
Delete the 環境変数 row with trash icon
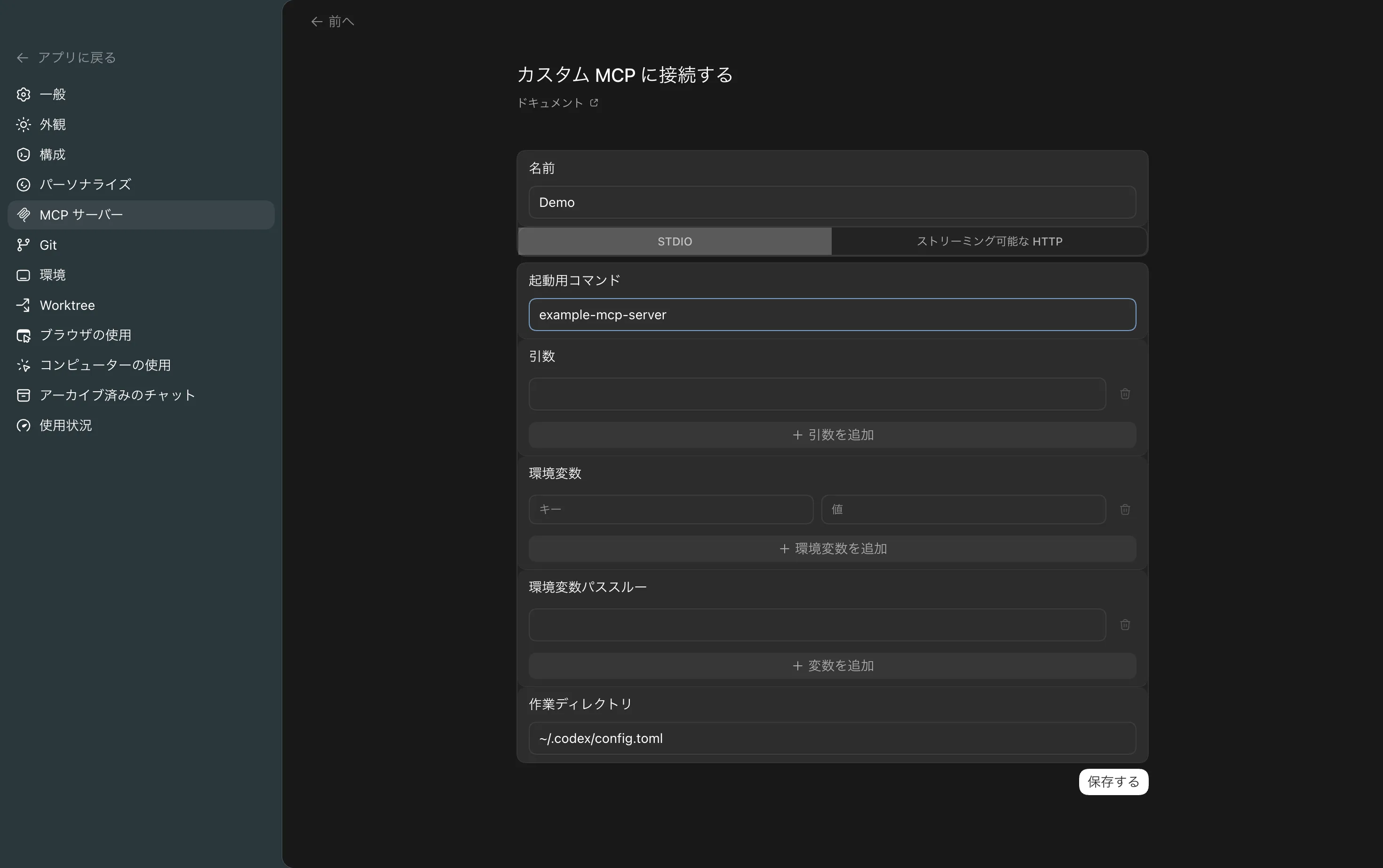1125,509
